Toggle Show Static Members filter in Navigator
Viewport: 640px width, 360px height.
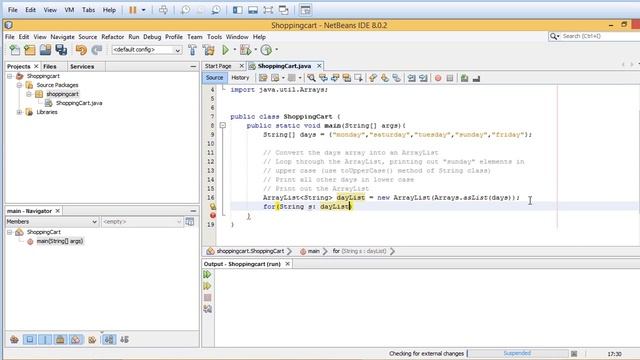point(45,339)
